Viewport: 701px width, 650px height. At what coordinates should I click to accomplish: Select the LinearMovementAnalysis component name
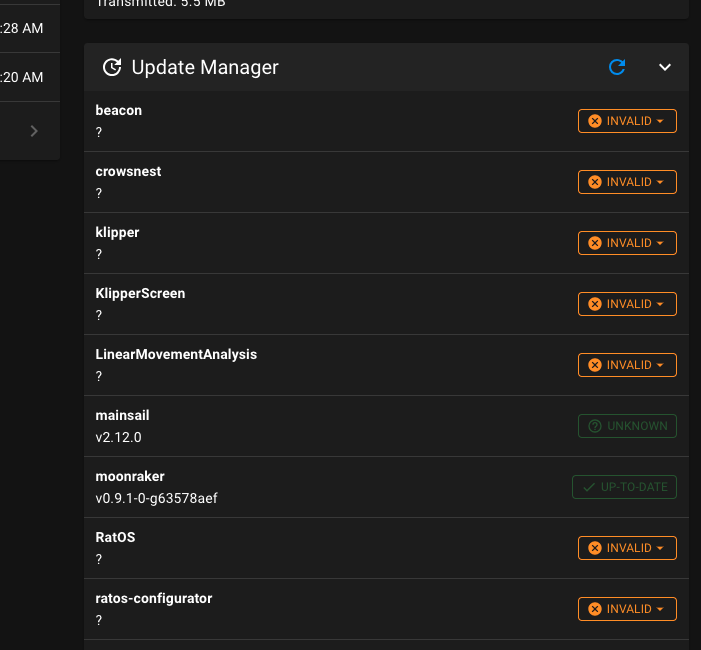(x=176, y=355)
